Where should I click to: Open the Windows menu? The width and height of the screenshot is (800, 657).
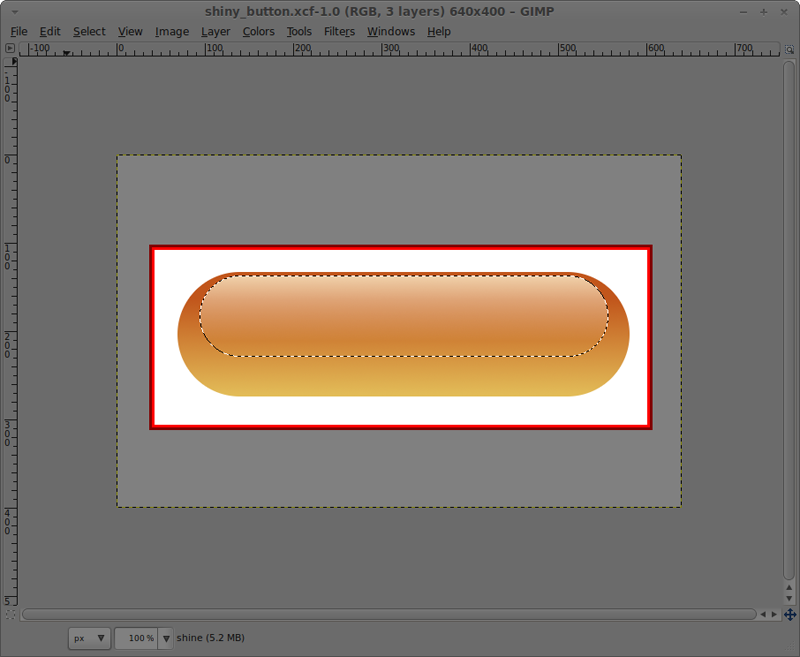pyautogui.click(x=390, y=31)
